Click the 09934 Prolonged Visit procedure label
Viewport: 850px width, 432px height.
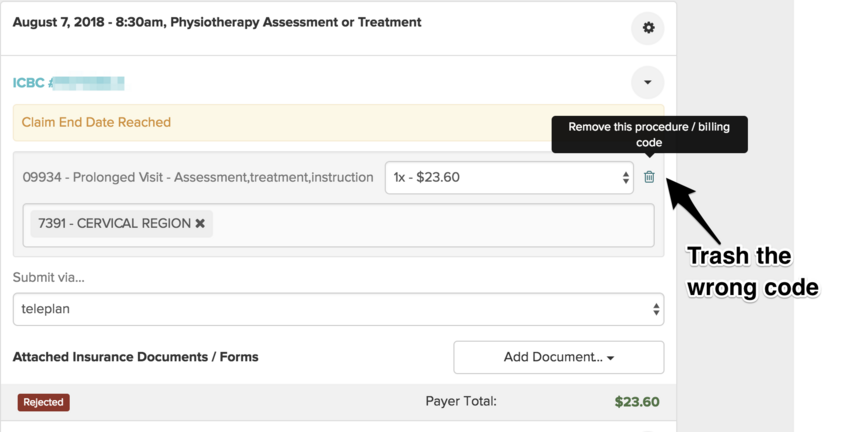[198, 177]
